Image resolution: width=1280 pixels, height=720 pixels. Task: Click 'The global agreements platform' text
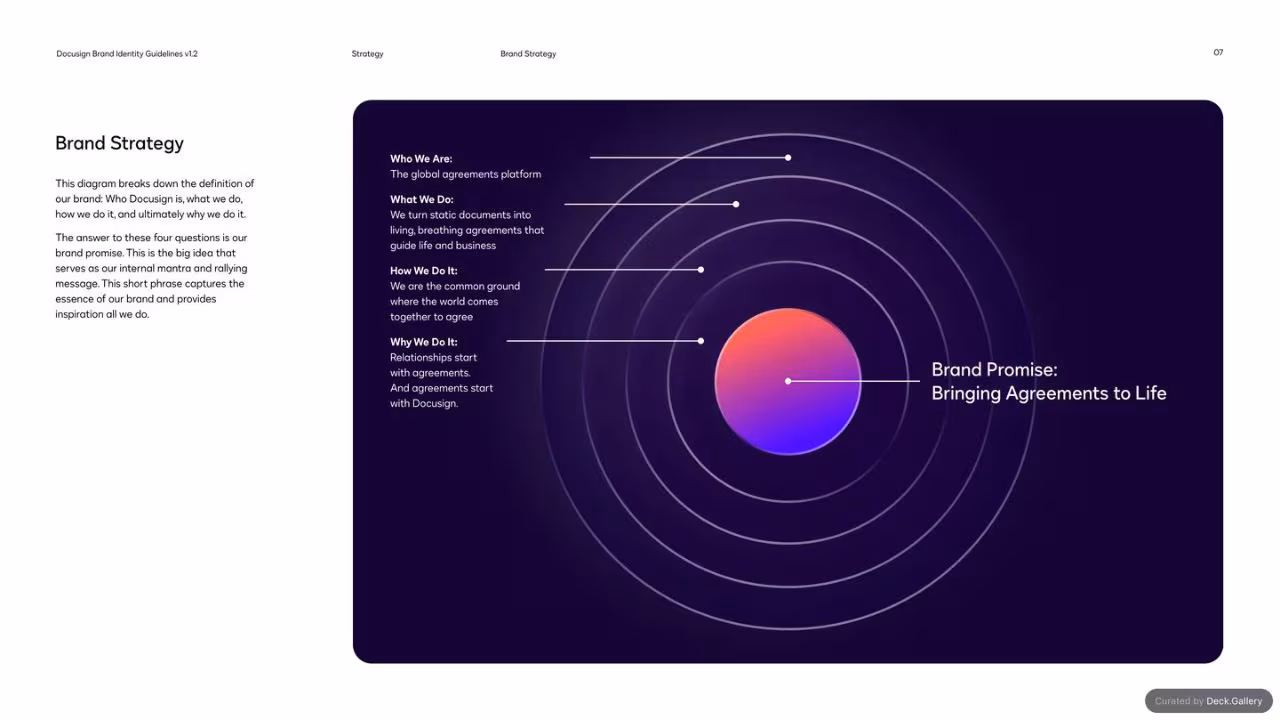[466, 174]
